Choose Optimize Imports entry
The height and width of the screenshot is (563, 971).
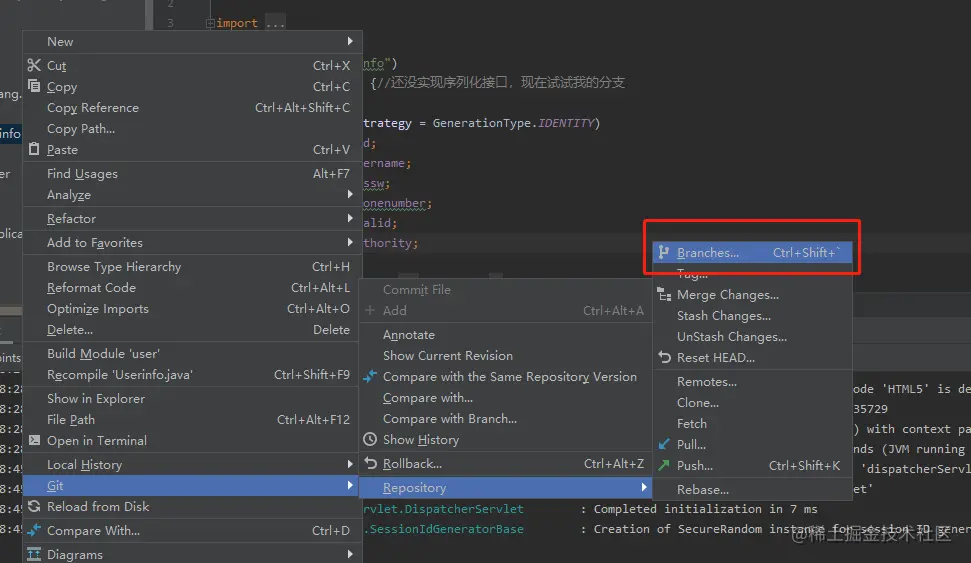click(192, 308)
